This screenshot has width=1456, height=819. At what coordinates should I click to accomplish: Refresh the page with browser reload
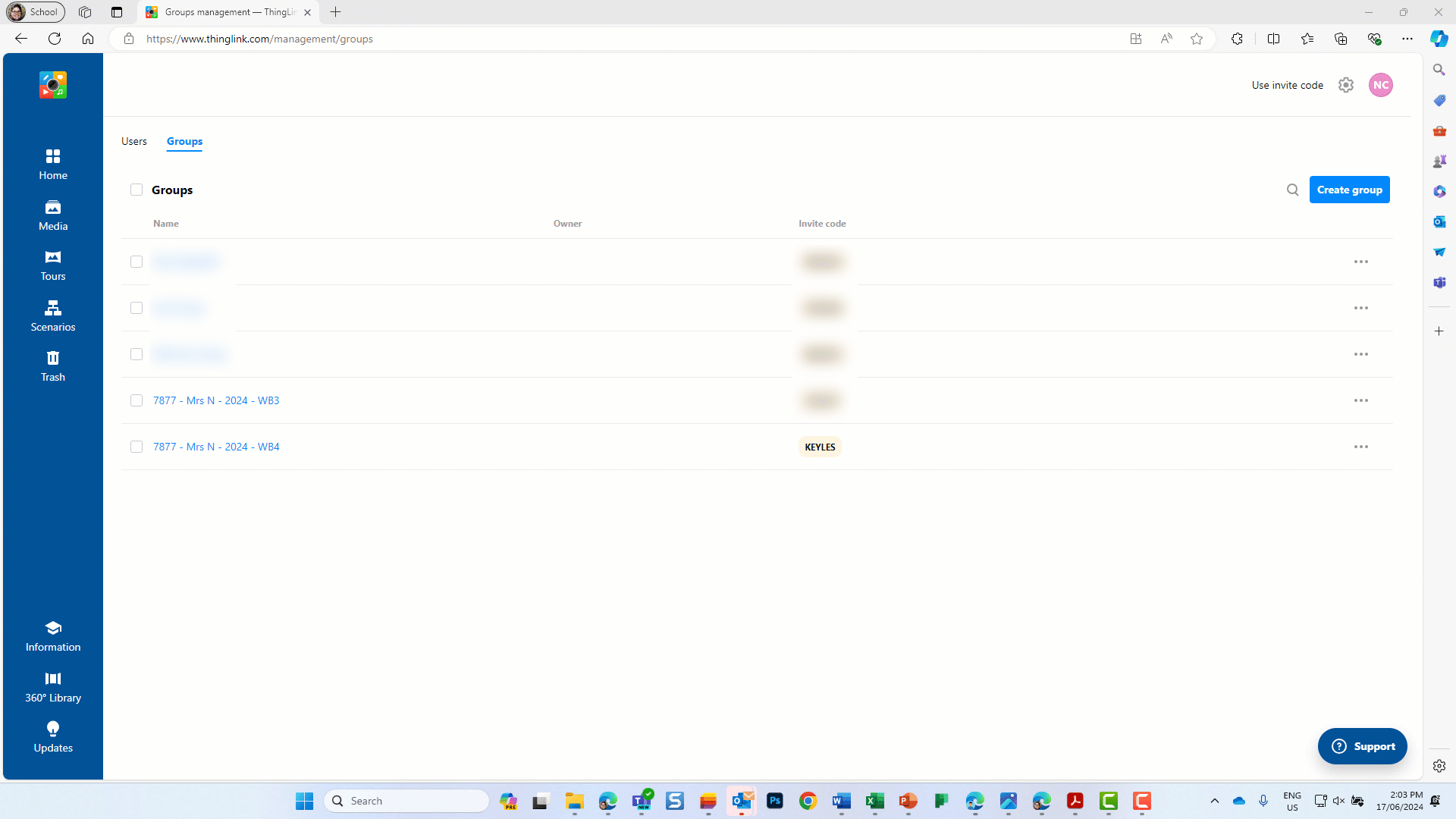pyautogui.click(x=55, y=39)
